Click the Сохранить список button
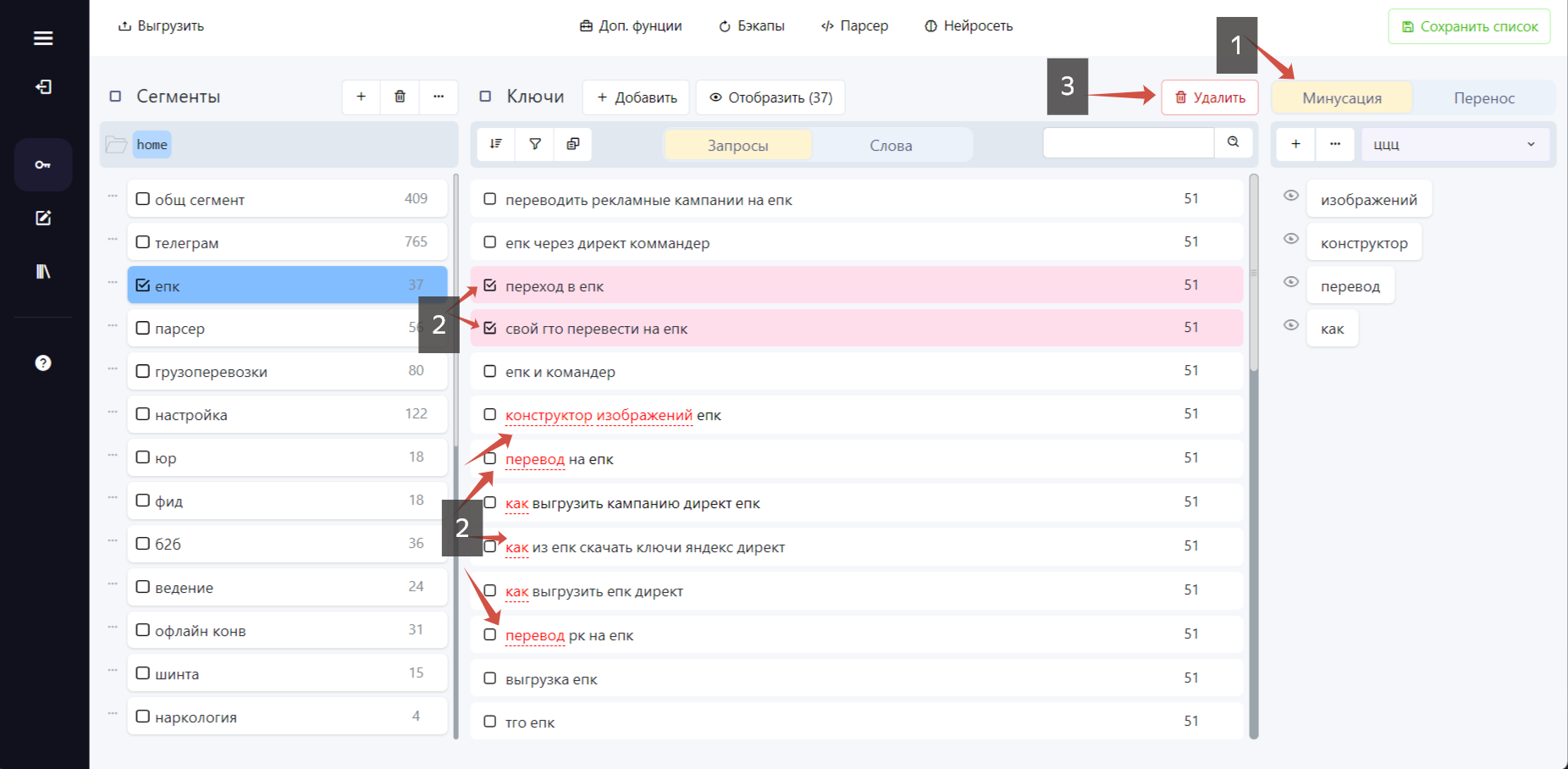This screenshot has width=1568, height=769. click(x=1469, y=26)
